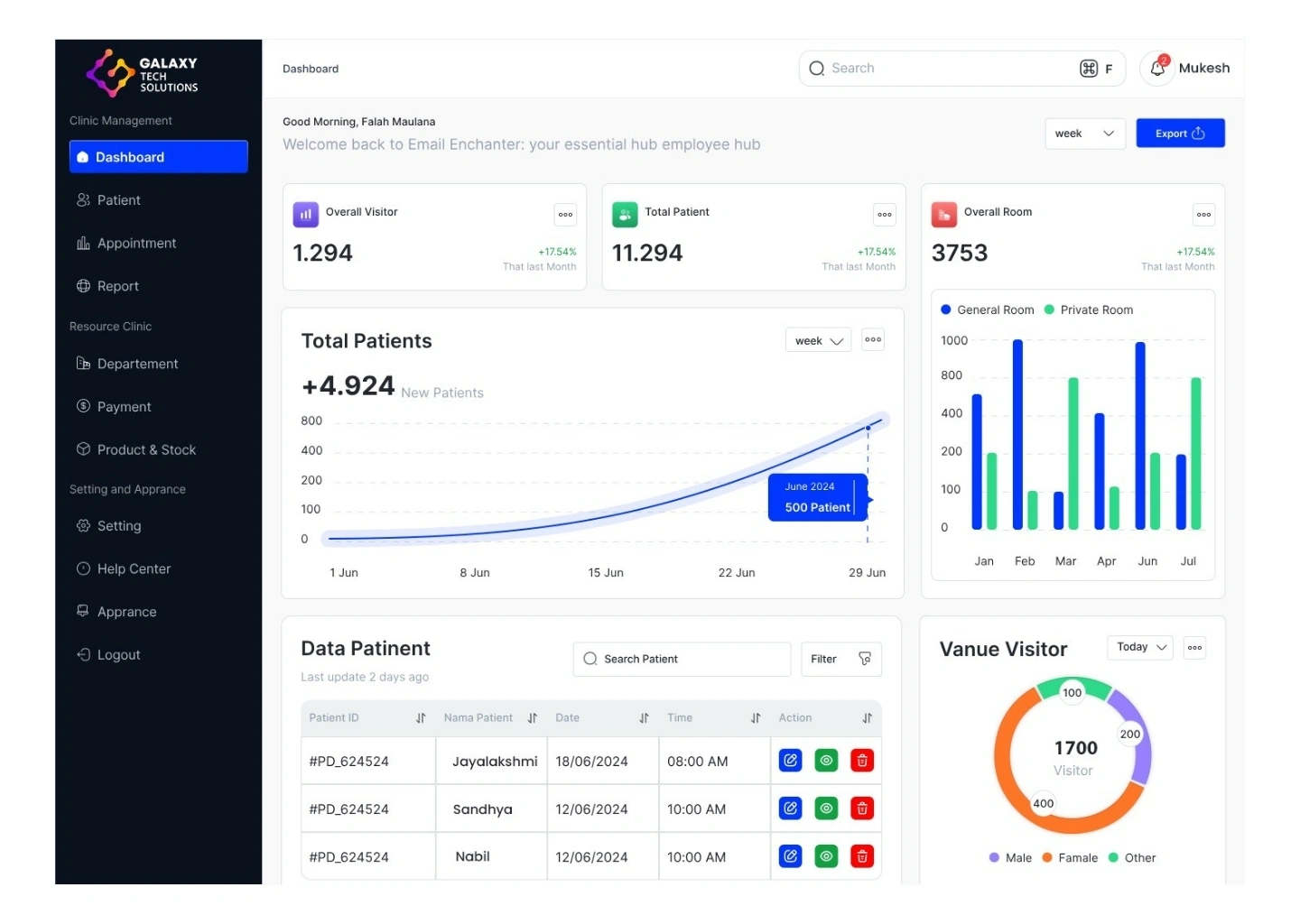Image resolution: width=1300 pixels, height=924 pixels.
Task: Open Product & Stock from sidebar
Action: (146, 450)
